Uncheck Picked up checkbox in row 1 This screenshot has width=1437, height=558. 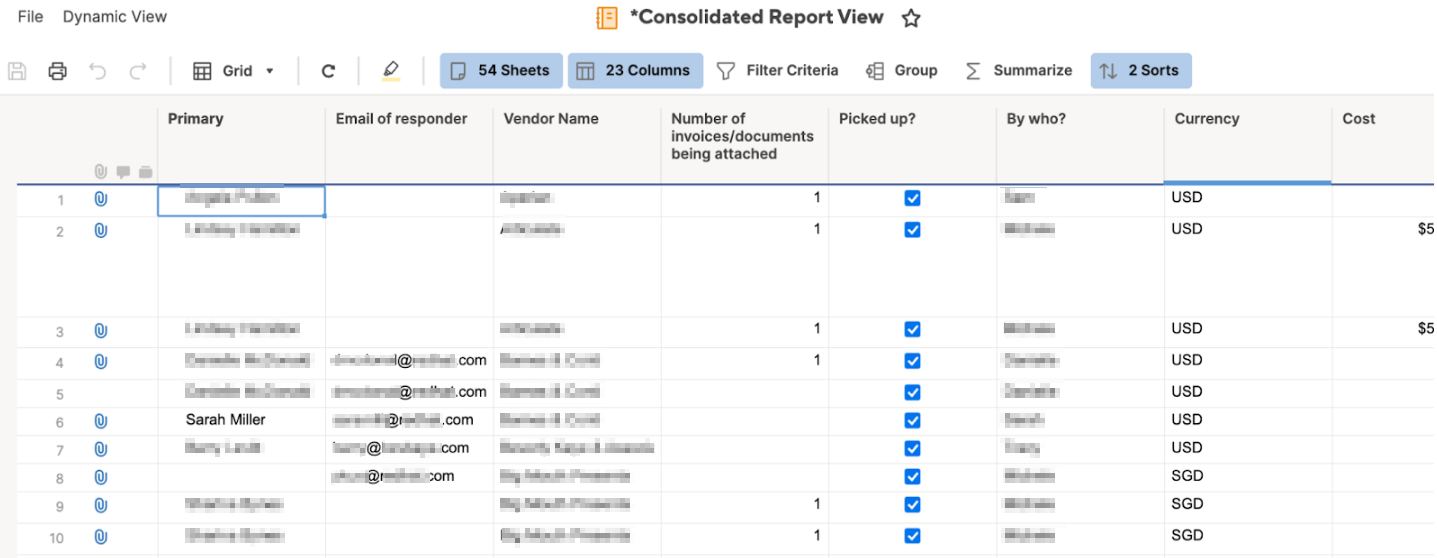912,199
